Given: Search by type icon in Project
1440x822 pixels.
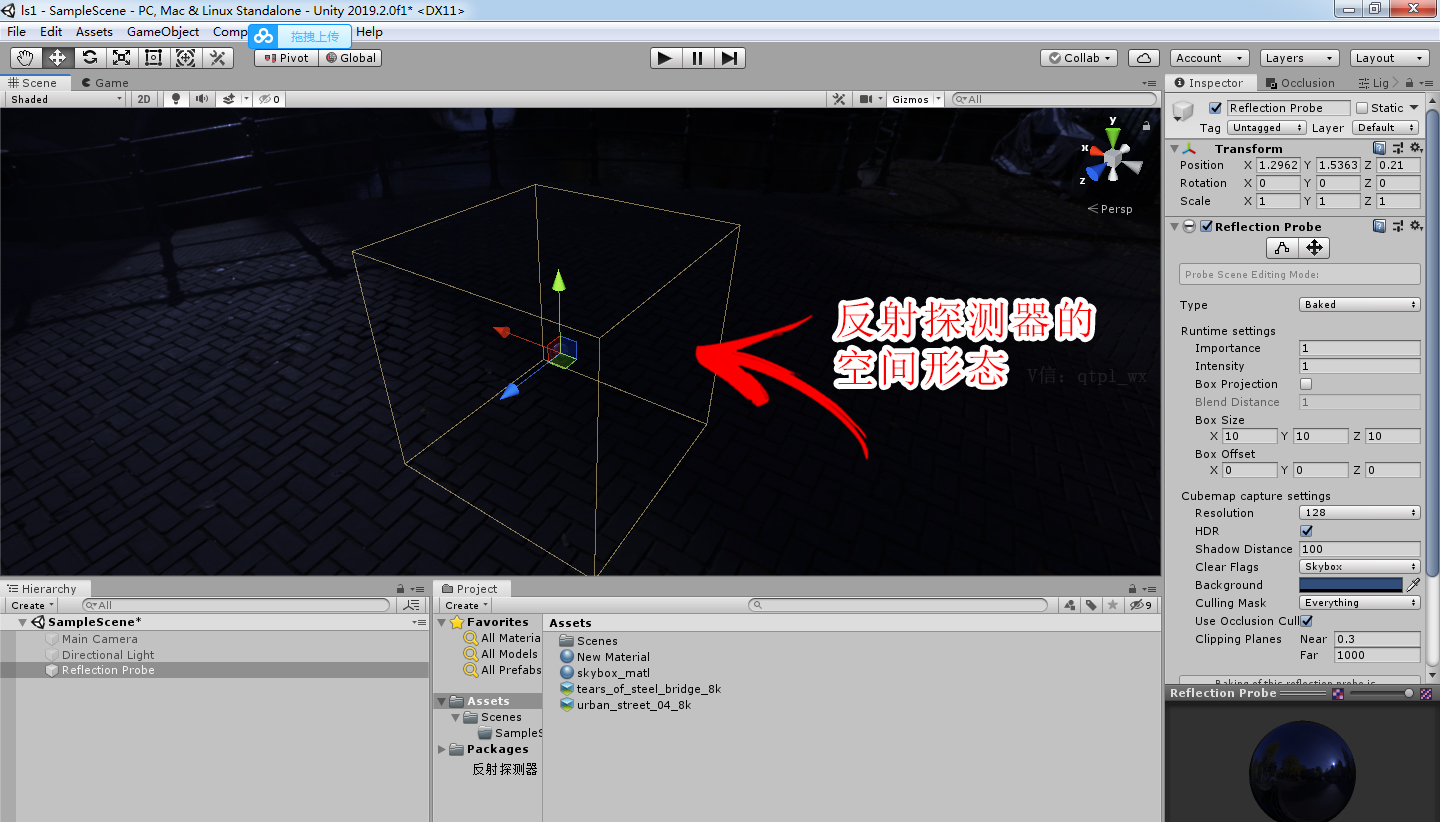Looking at the screenshot, I should [1070, 605].
